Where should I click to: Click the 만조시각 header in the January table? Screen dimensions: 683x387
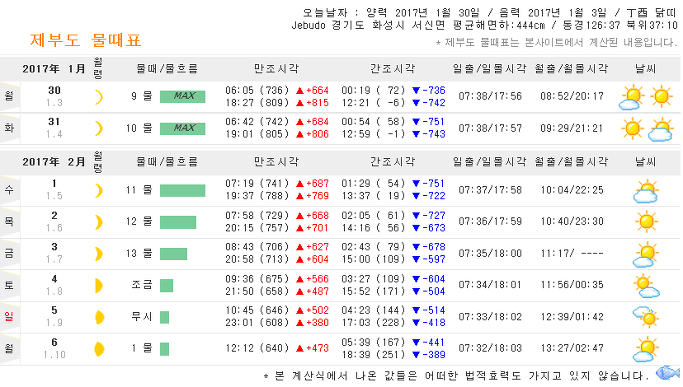[277, 68]
